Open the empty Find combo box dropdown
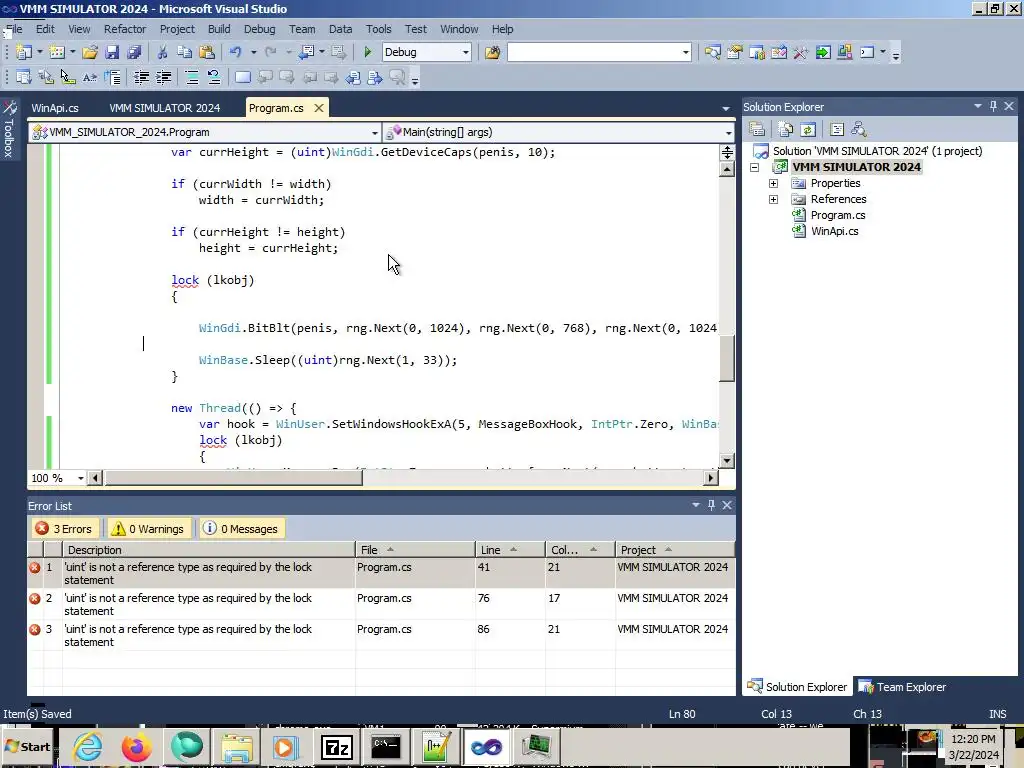Viewport: 1024px width, 768px height. pyautogui.click(x=686, y=52)
